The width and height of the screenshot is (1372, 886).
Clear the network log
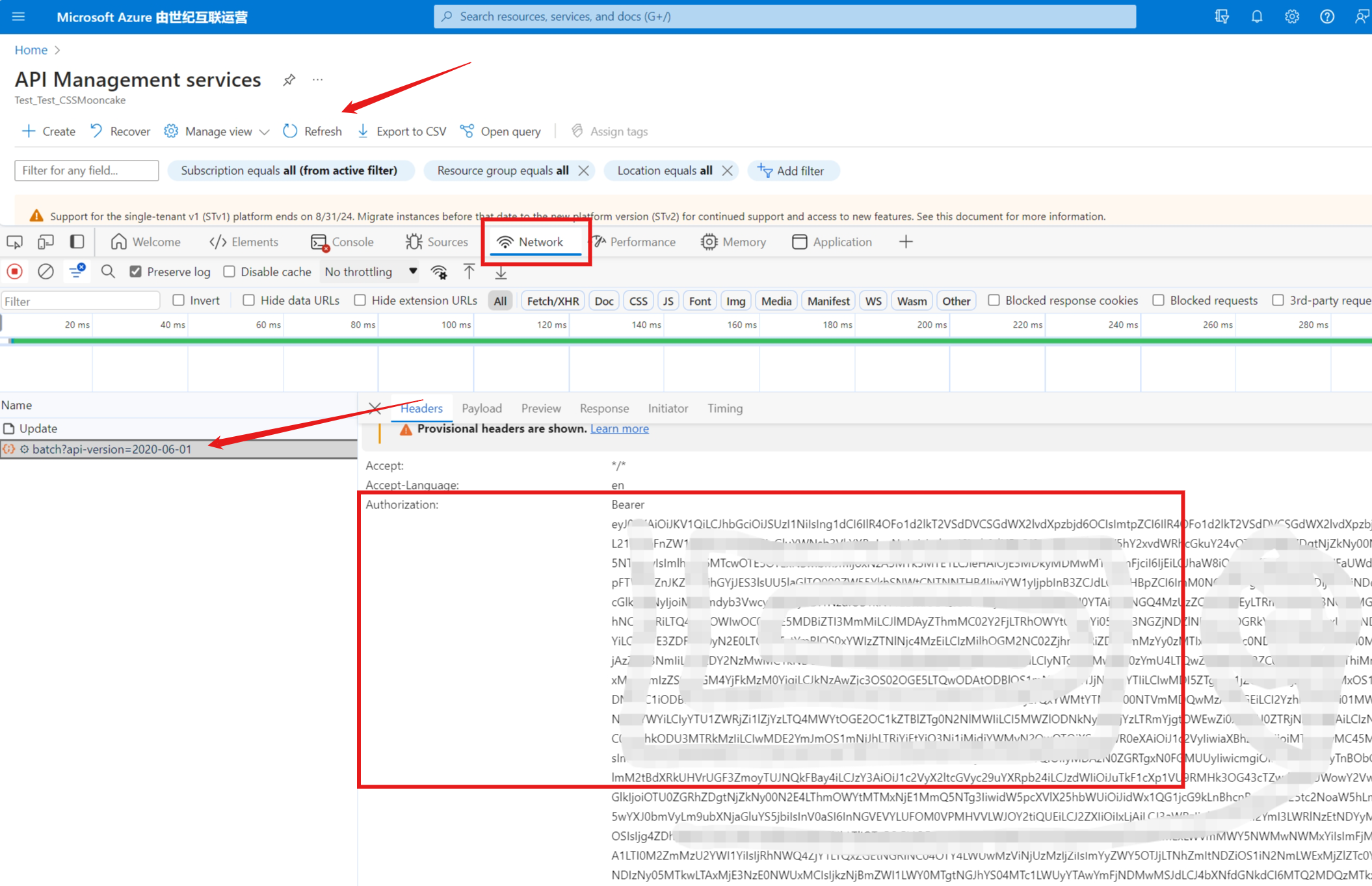[x=46, y=272]
